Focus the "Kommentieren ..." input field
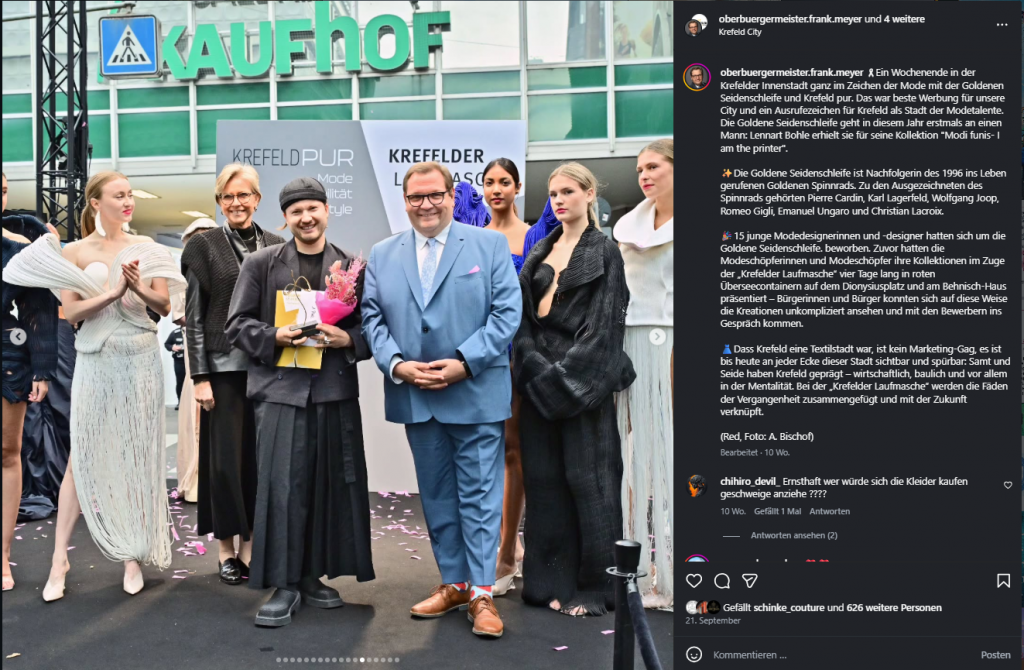The width and height of the screenshot is (1024, 670). (842, 654)
